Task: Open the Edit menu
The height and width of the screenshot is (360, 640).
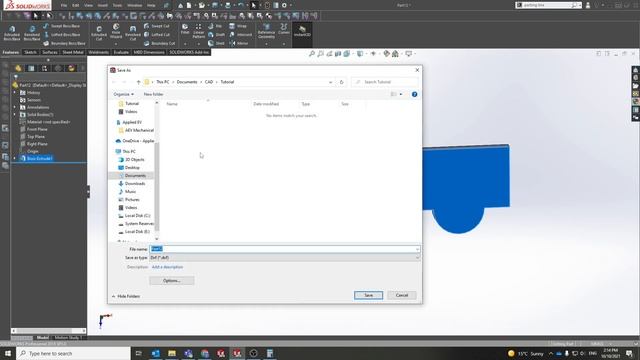Action: pos(76,5)
